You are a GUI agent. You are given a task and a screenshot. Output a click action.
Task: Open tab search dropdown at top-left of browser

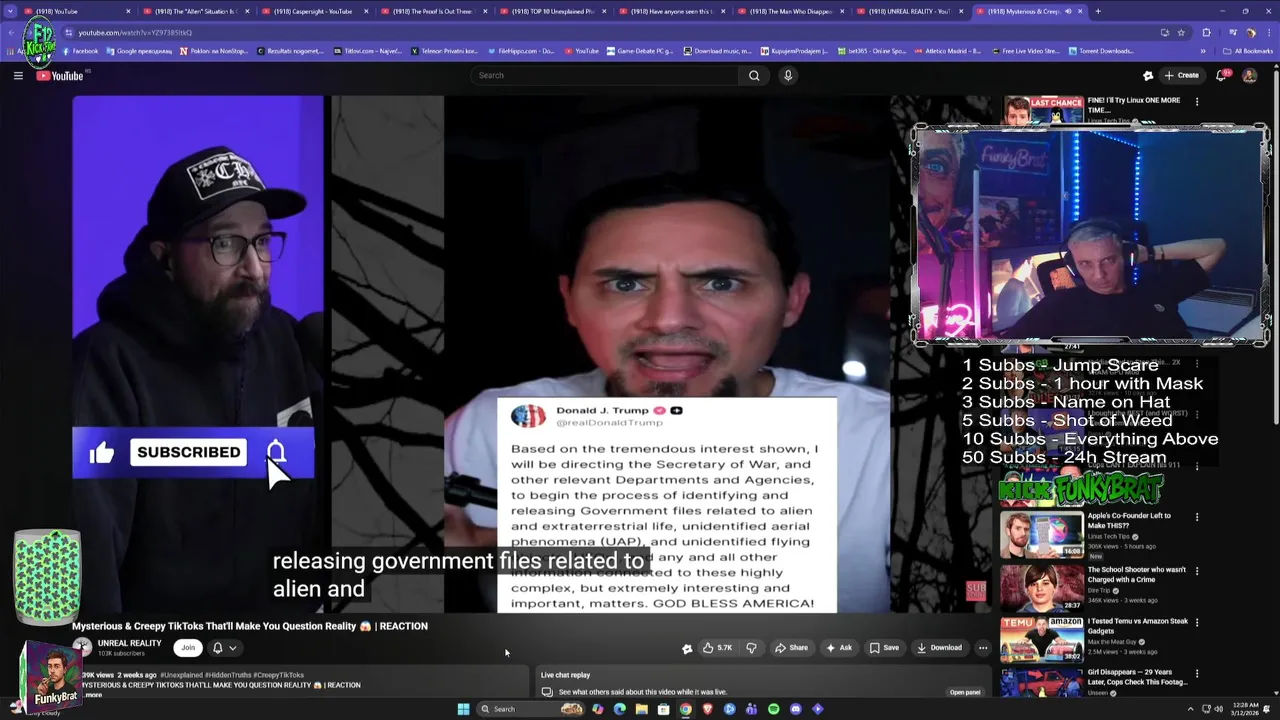click(x=12, y=11)
